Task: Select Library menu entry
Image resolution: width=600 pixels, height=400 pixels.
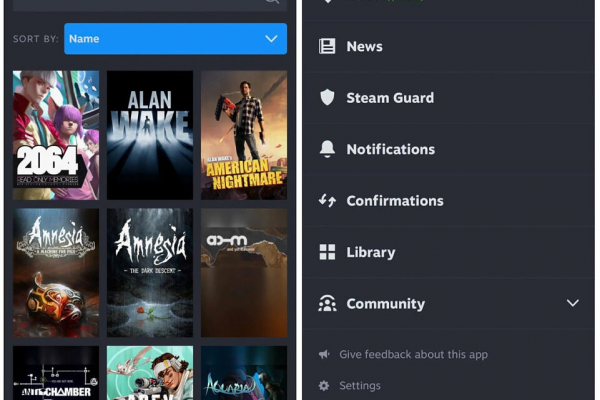Action: pos(448,252)
